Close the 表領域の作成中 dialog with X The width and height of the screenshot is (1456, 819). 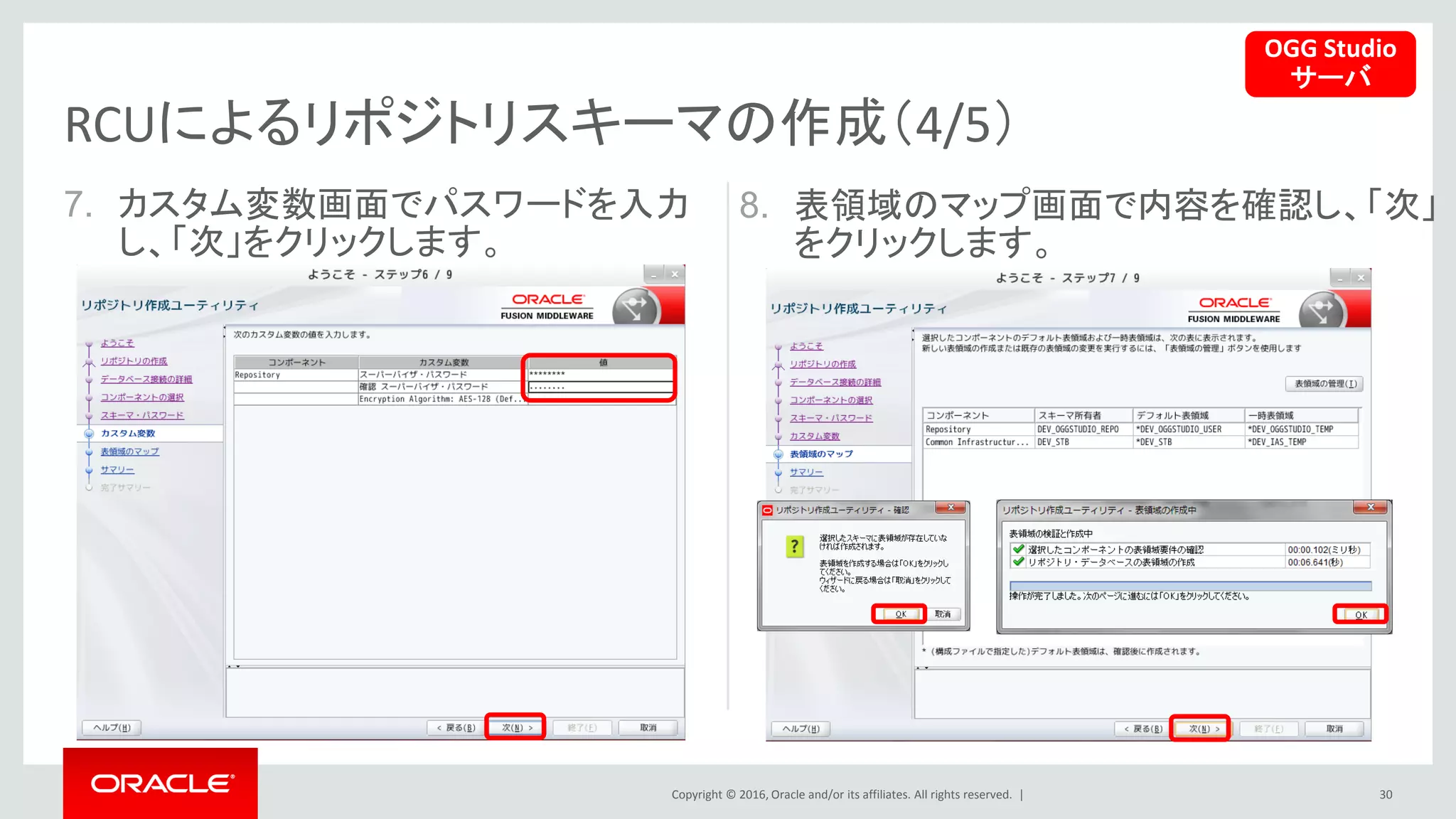(1371, 508)
